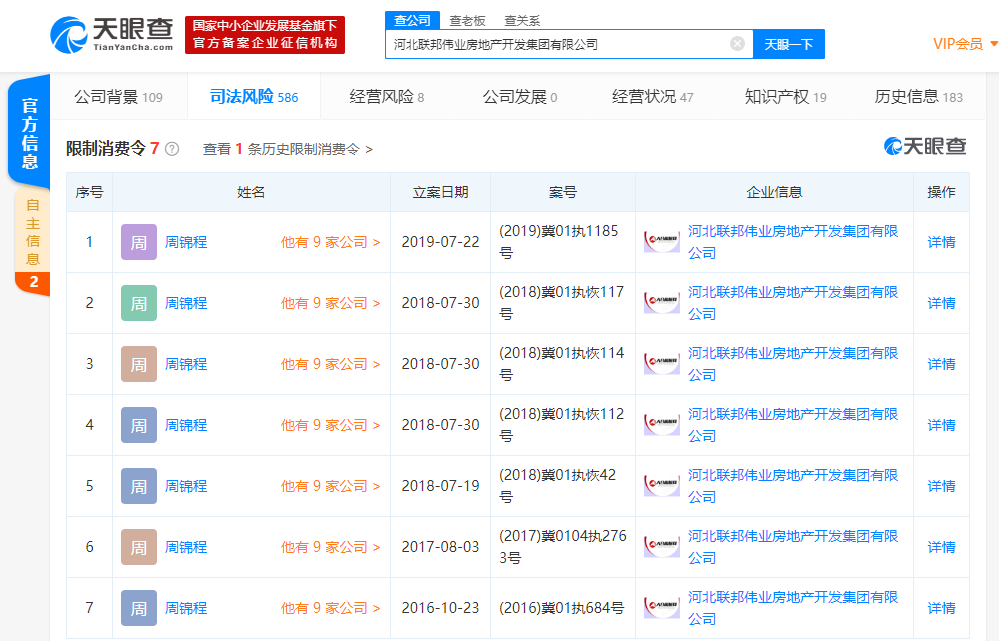Click company logo thumbnail in row 5
Viewport: 999px width, 641px height.
[x=662, y=486]
